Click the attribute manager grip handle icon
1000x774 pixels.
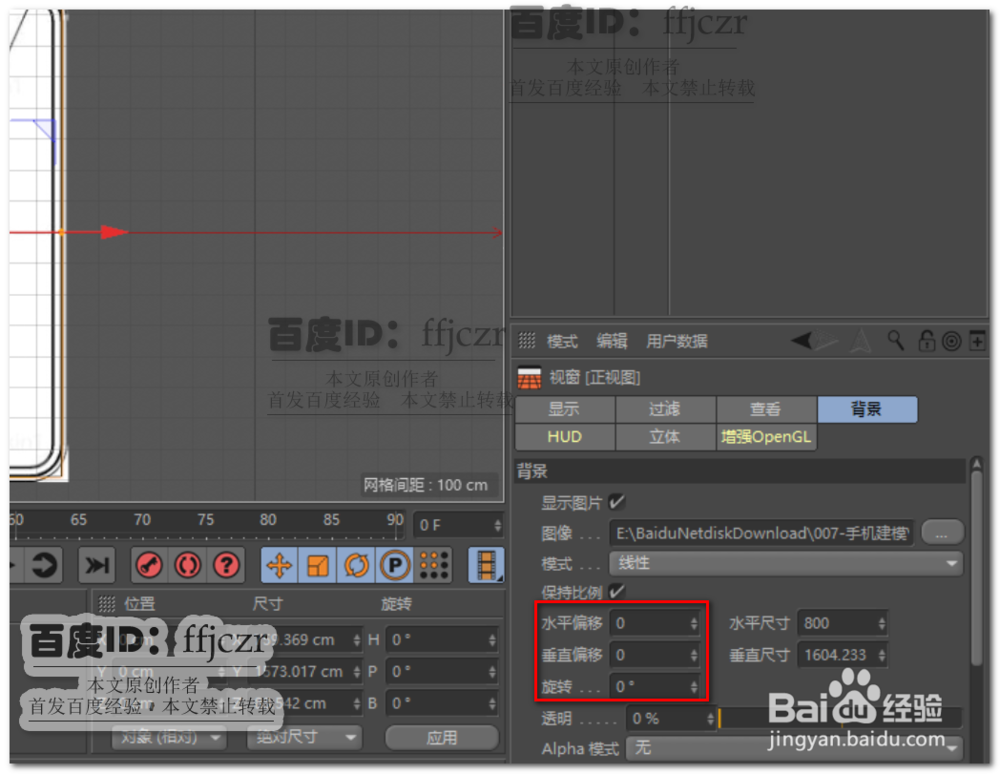pos(527,340)
